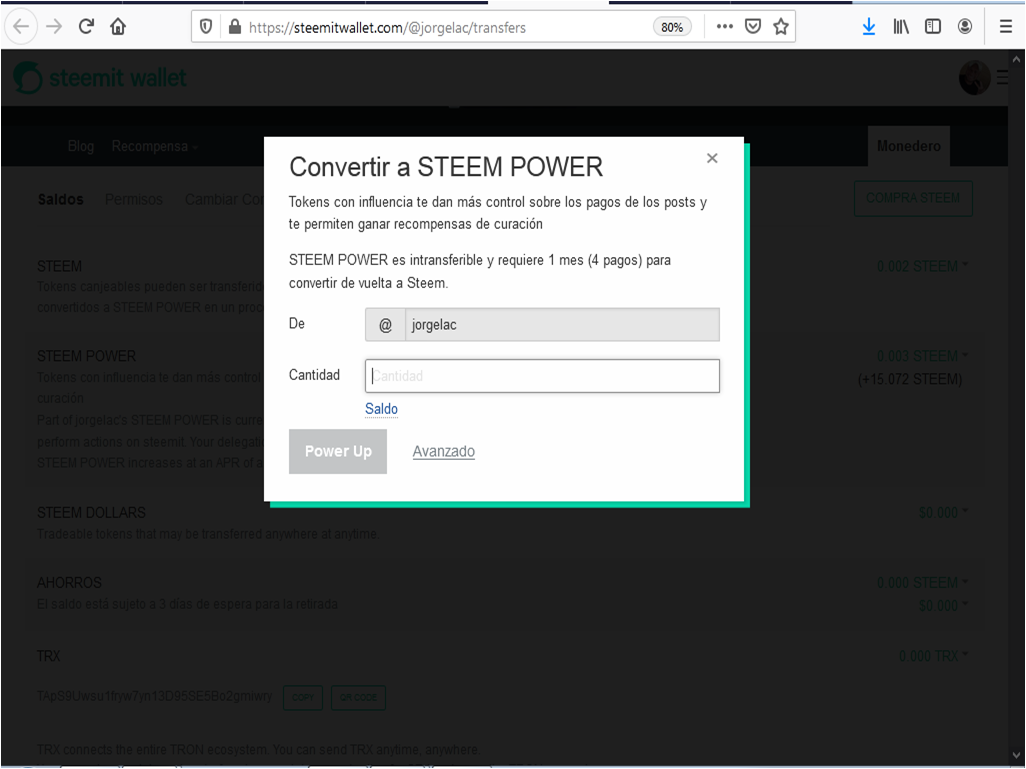Screen dimensions: 1026x769
Task: Go to the Blog tab
Action: click(x=81, y=146)
